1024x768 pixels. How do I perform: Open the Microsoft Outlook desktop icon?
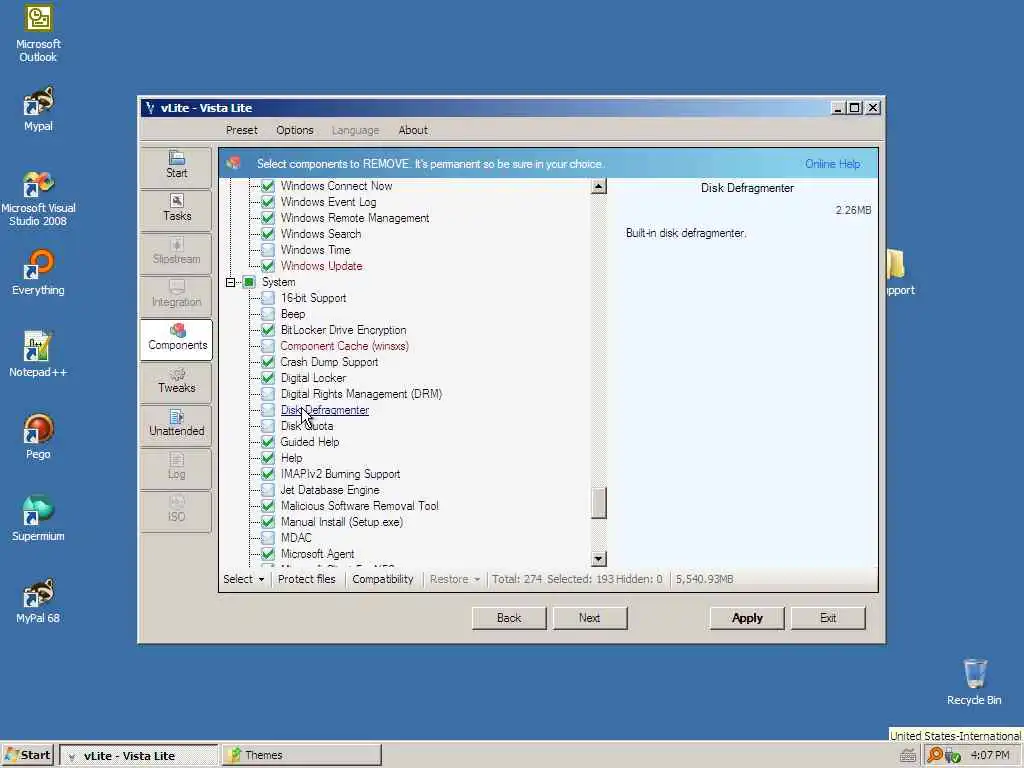[x=38, y=34]
